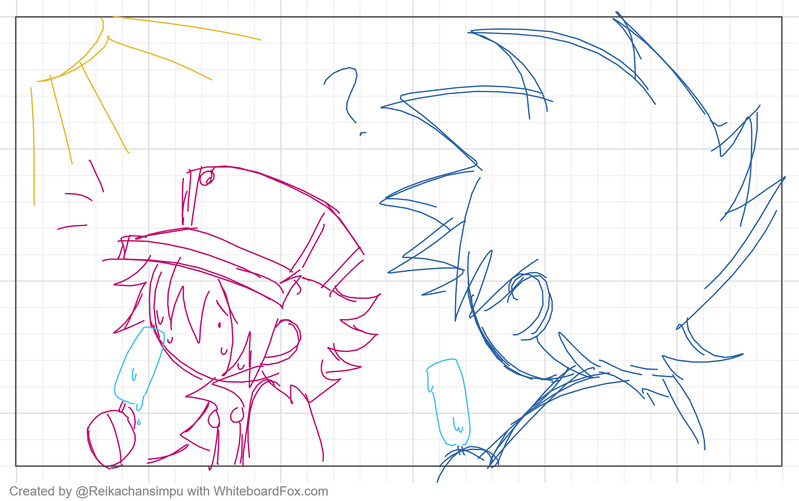Click the 'Created by @Reikachansimpu with WhiteboardFox.com' caption

169,491
